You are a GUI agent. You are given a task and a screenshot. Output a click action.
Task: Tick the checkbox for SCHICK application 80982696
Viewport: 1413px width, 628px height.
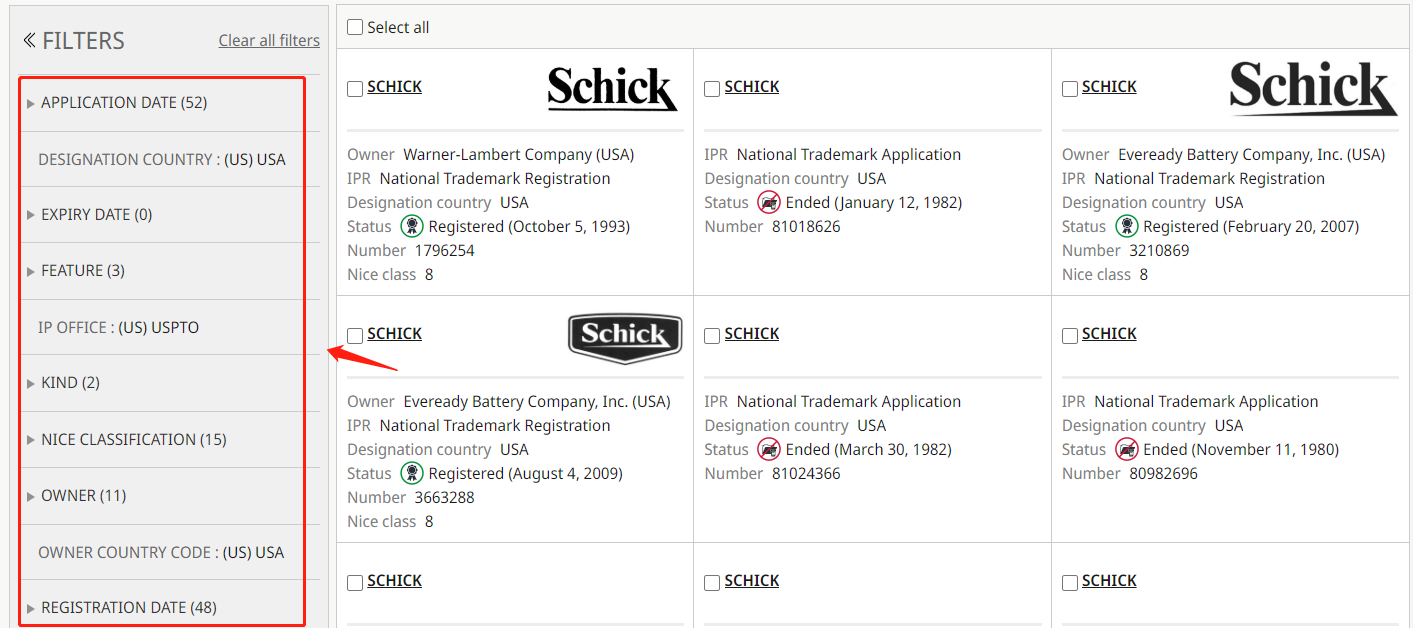pos(1070,336)
